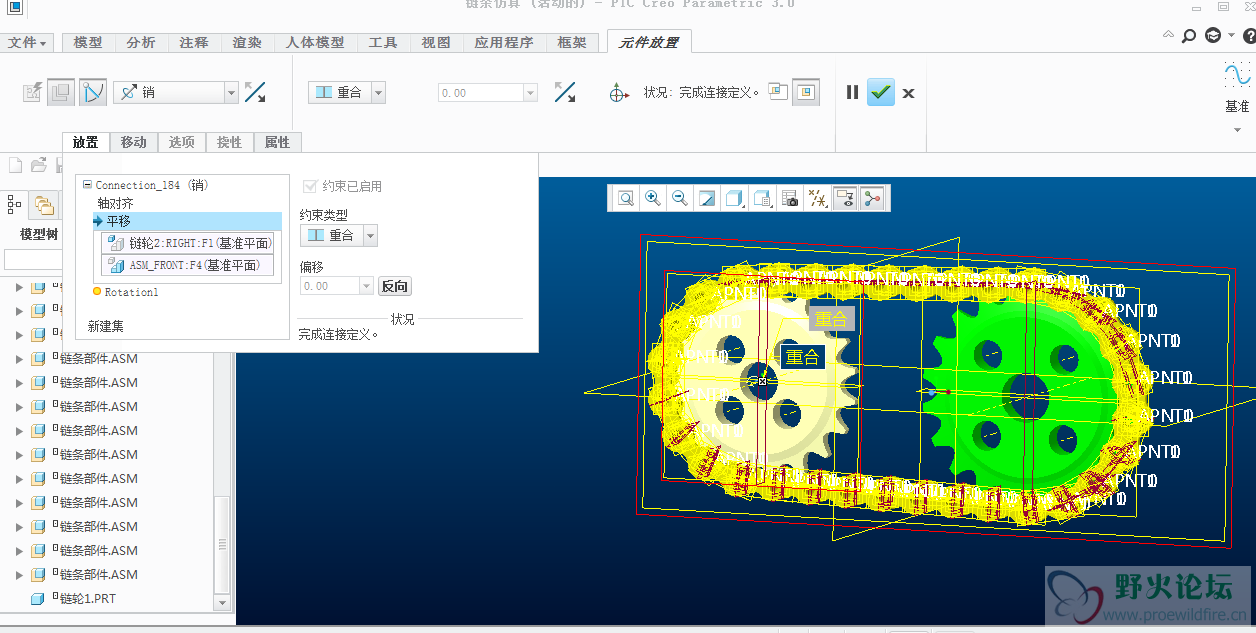
Task: Switch to the 视图 ribbon tab
Action: (436, 42)
